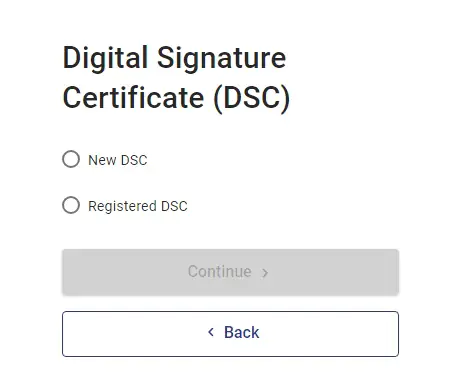Click the New DSC label text
This screenshot has height=380, width=475.
tap(118, 160)
